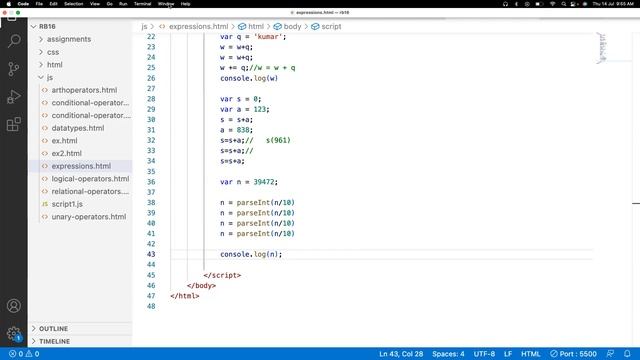Viewport: 640px width, 360px height.
Task: Open the Code application menu
Action: [x=23, y=4]
